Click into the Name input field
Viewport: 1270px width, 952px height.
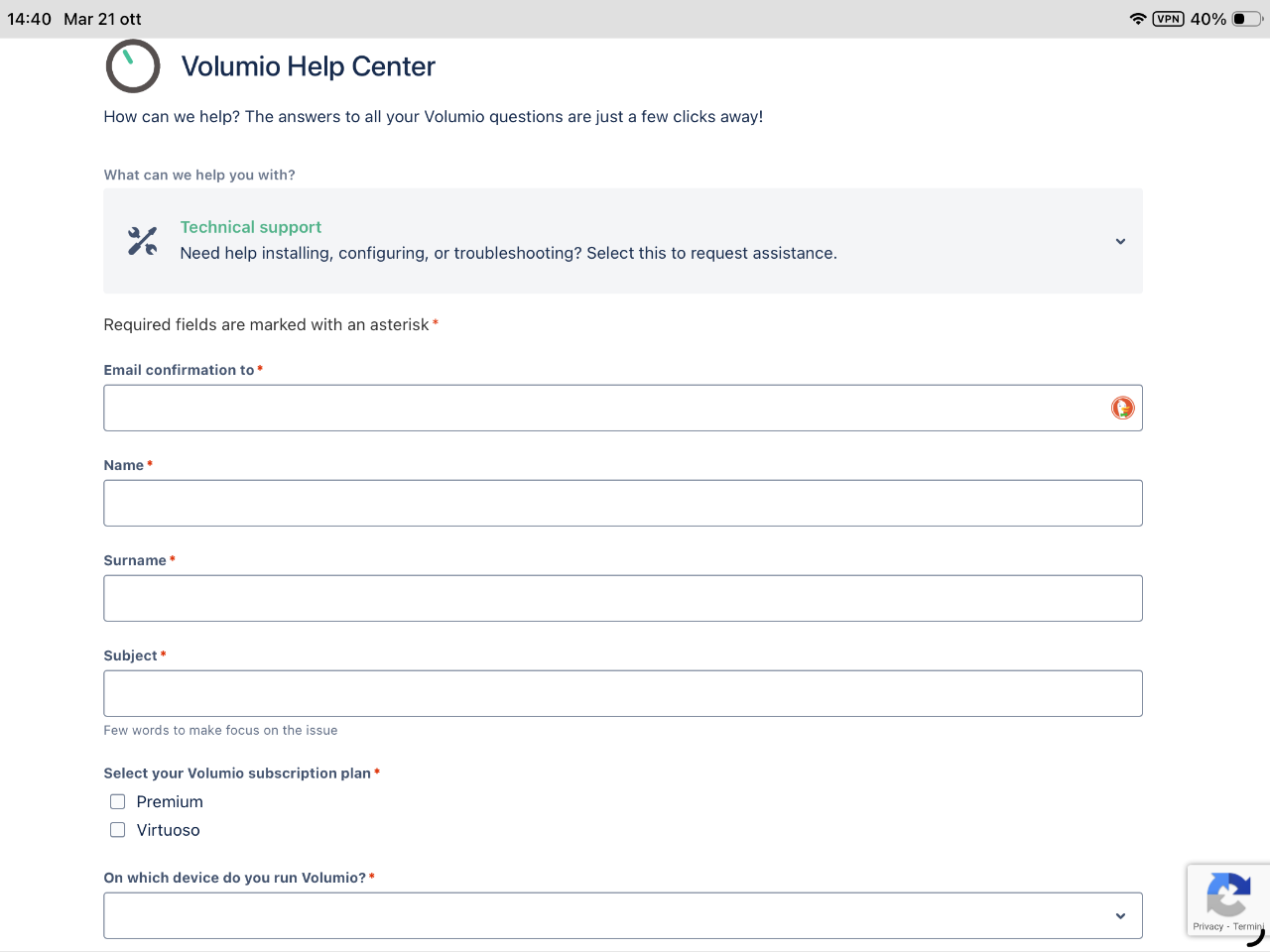click(x=622, y=503)
